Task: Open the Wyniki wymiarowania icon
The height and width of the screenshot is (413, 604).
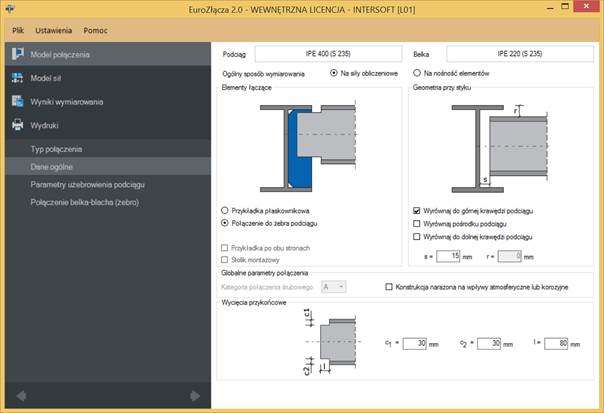Action: (x=17, y=101)
